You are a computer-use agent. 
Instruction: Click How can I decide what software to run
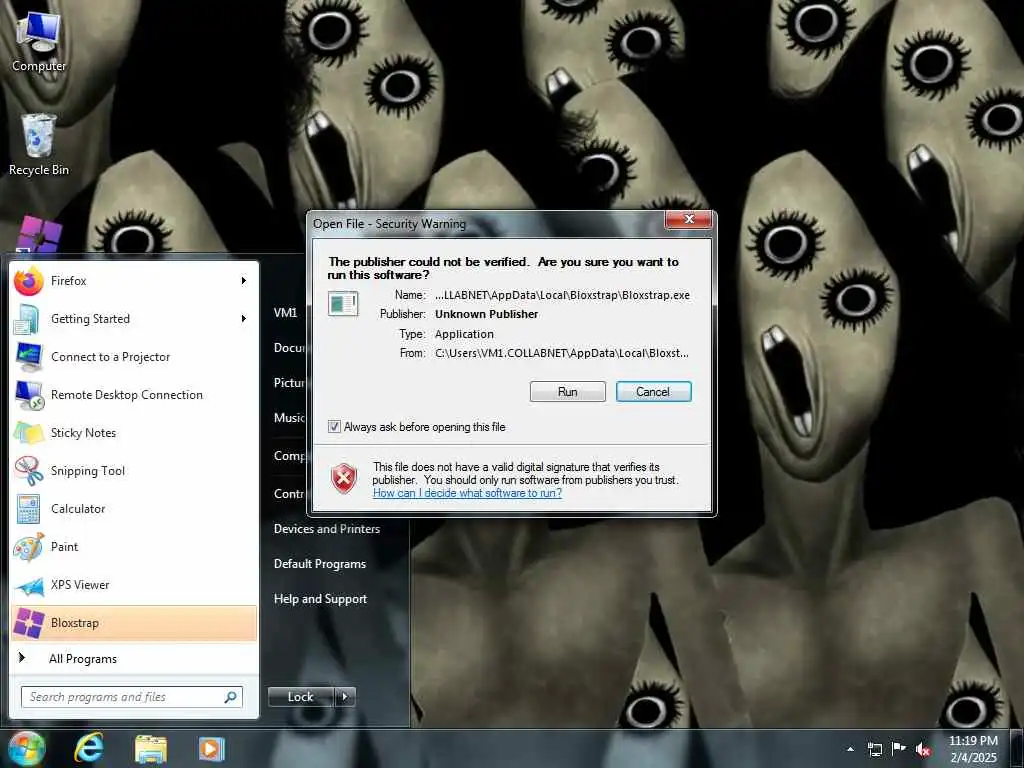tap(467, 493)
